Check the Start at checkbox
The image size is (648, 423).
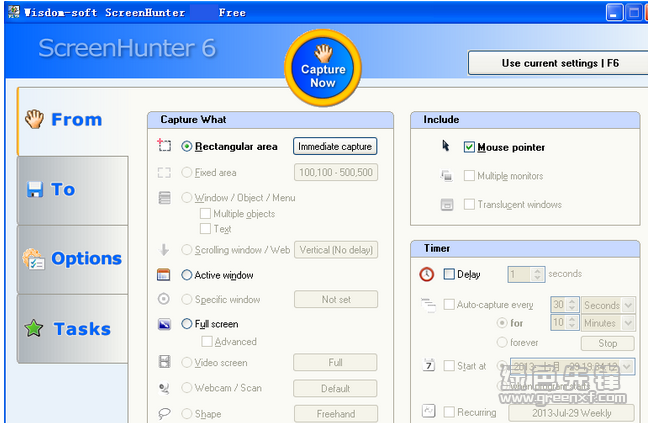coord(449,366)
